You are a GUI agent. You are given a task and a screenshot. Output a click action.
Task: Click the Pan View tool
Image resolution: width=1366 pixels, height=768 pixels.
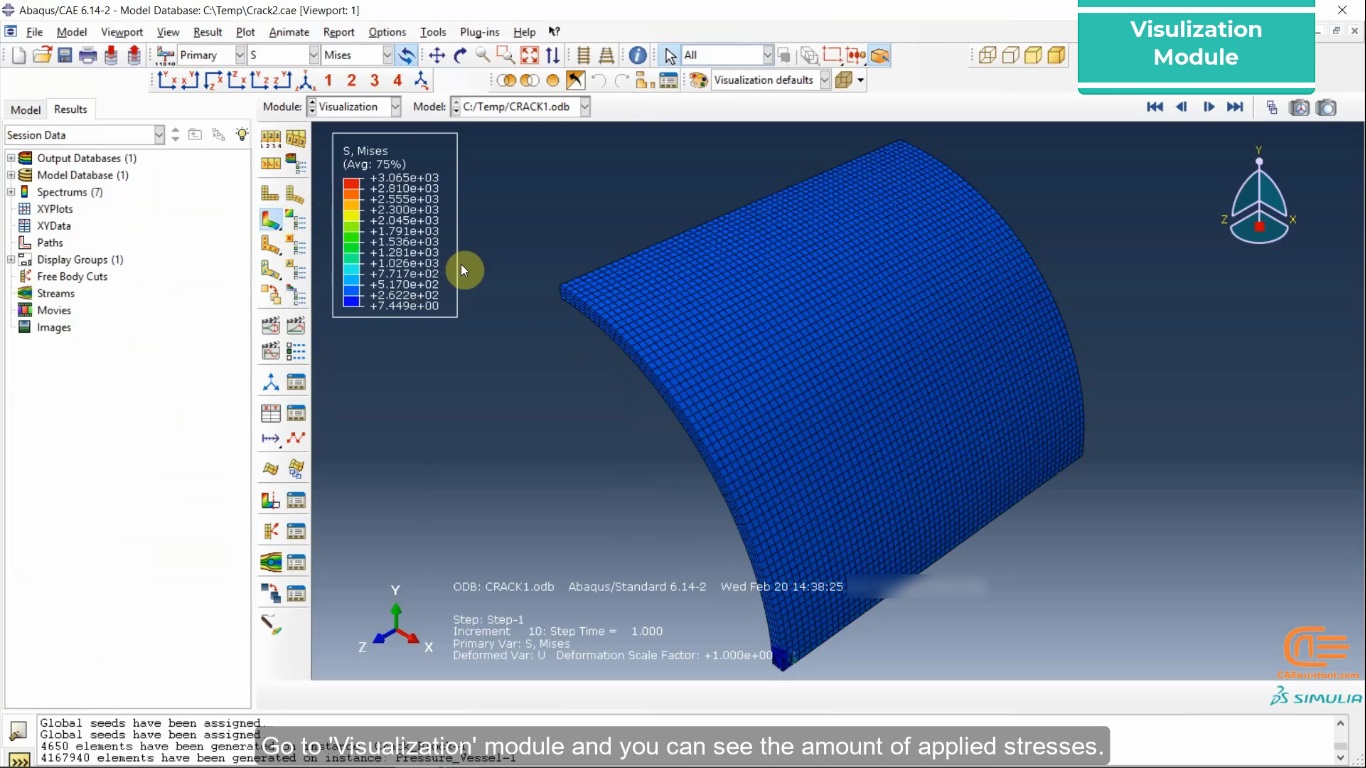(437, 56)
